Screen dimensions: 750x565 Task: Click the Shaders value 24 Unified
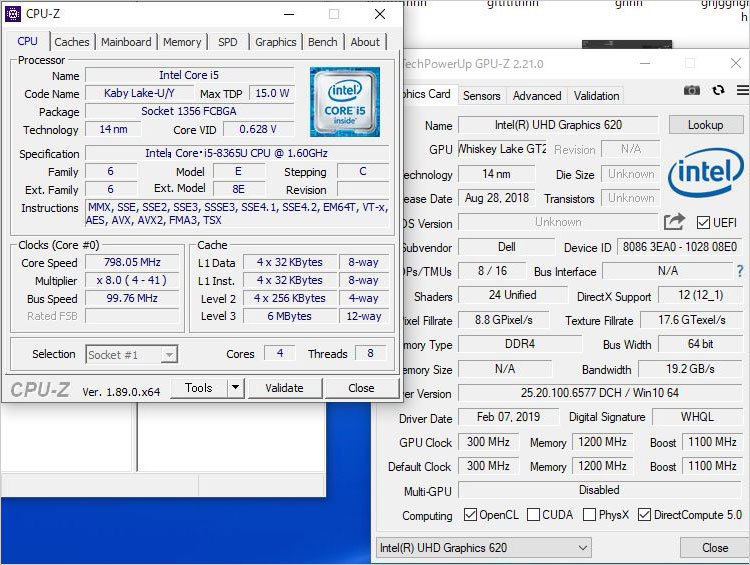tap(512, 295)
